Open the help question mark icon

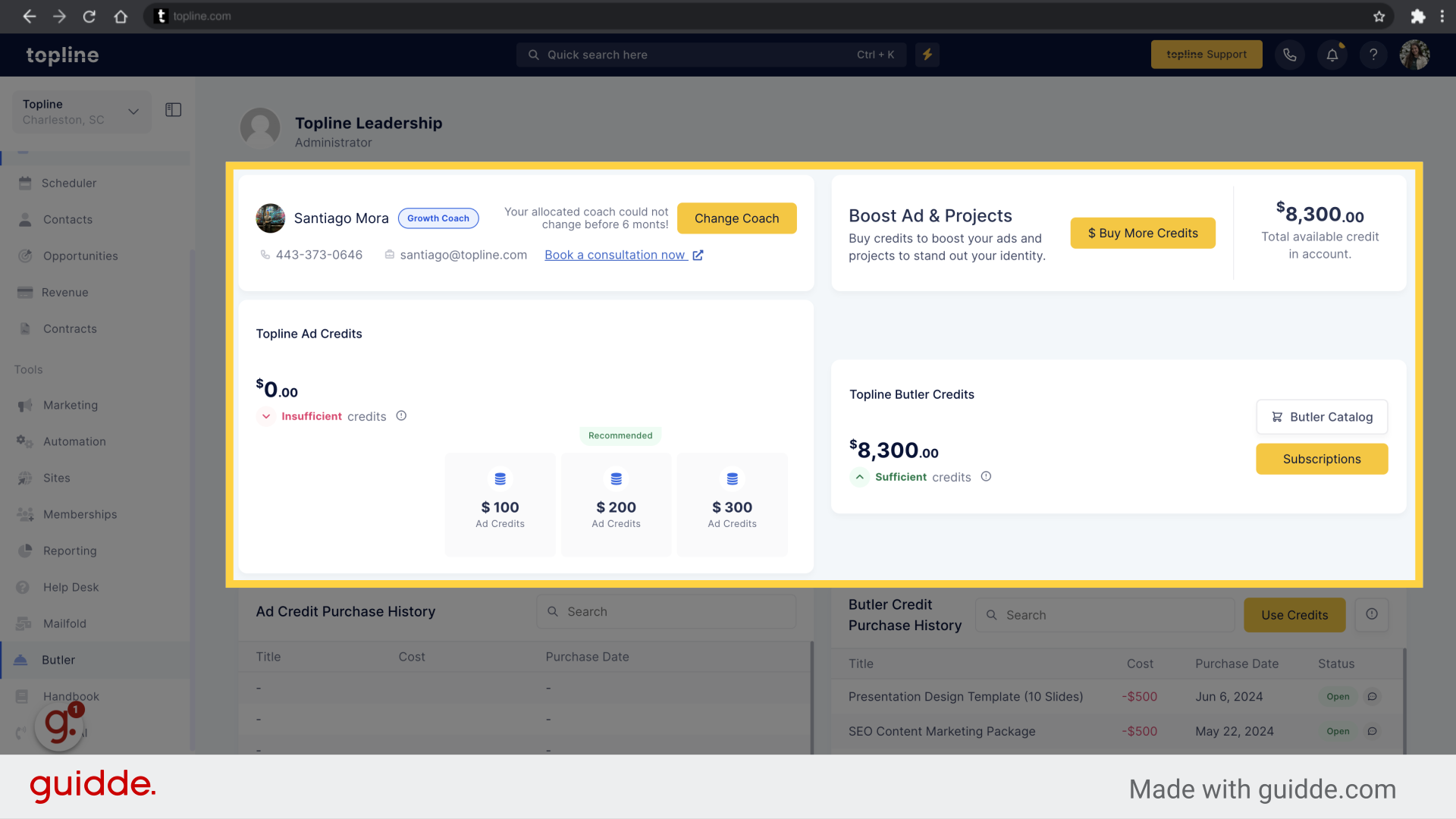point(1373,55)
